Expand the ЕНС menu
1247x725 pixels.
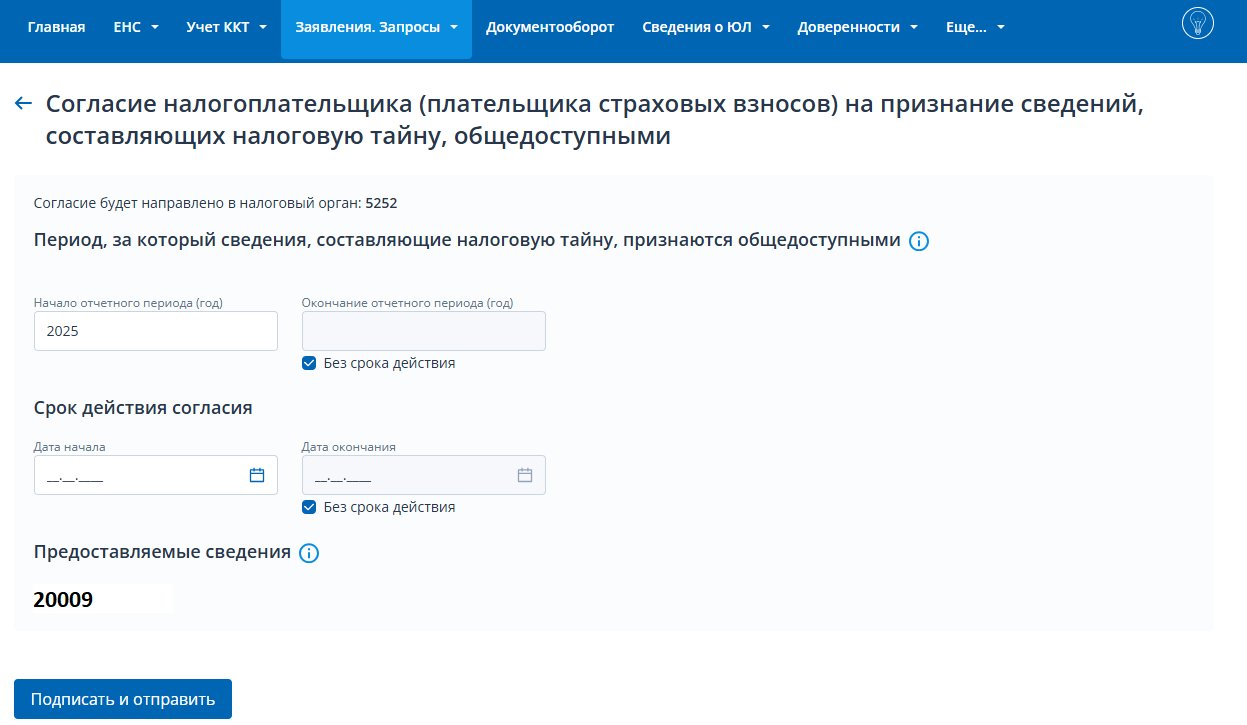point(136,28)
